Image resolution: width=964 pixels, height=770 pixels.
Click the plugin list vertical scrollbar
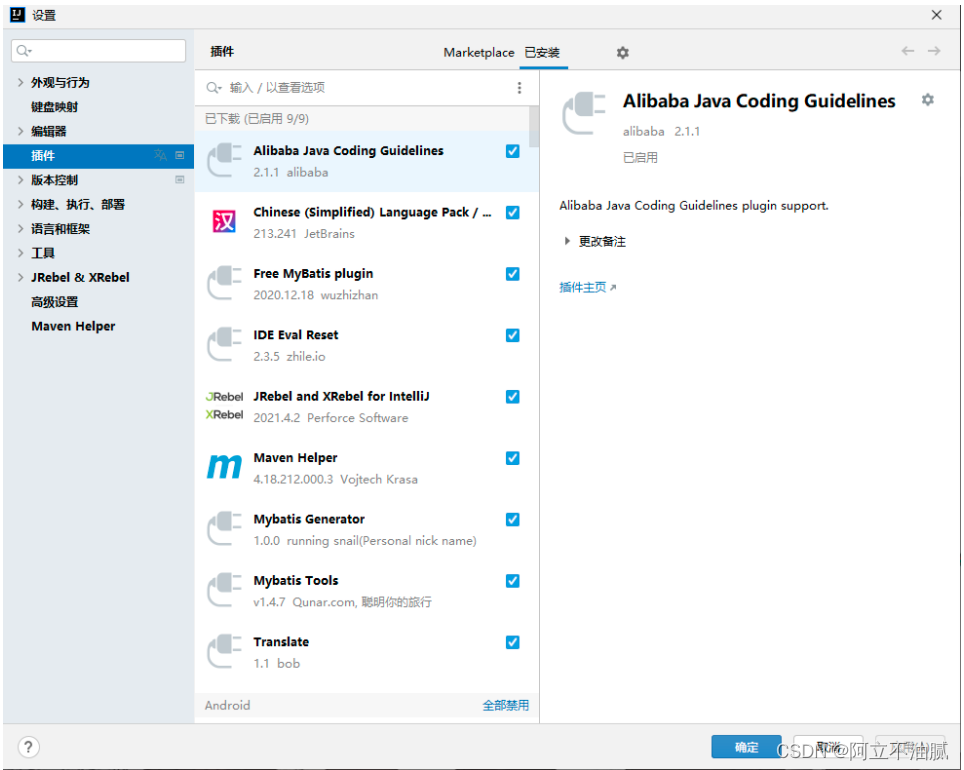pyautogui.click(x=534, y=127)
